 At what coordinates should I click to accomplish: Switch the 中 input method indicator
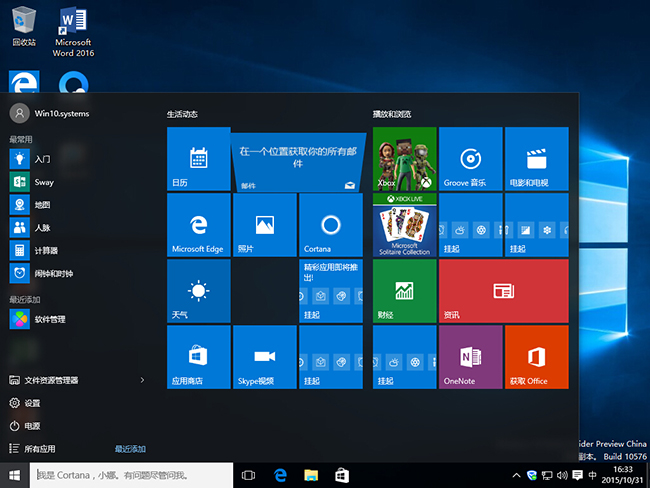click(x=592, y=475)
